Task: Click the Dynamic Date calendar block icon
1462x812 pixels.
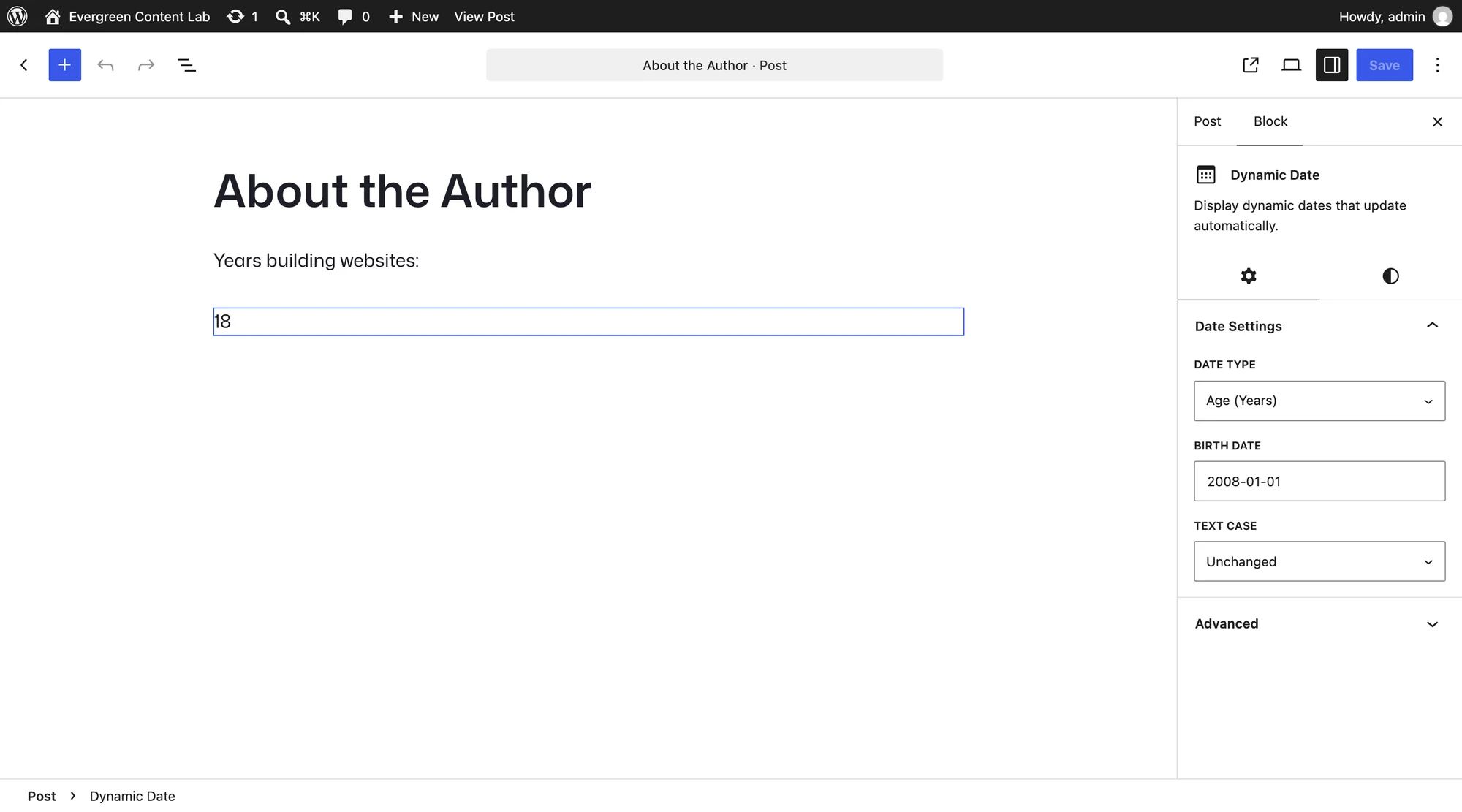Action: 1206,175
